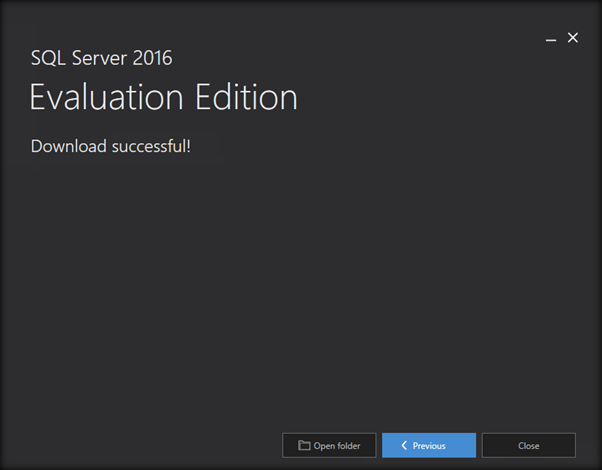Click the Download successful! message

pyautogui.click(x=111, y=146)
